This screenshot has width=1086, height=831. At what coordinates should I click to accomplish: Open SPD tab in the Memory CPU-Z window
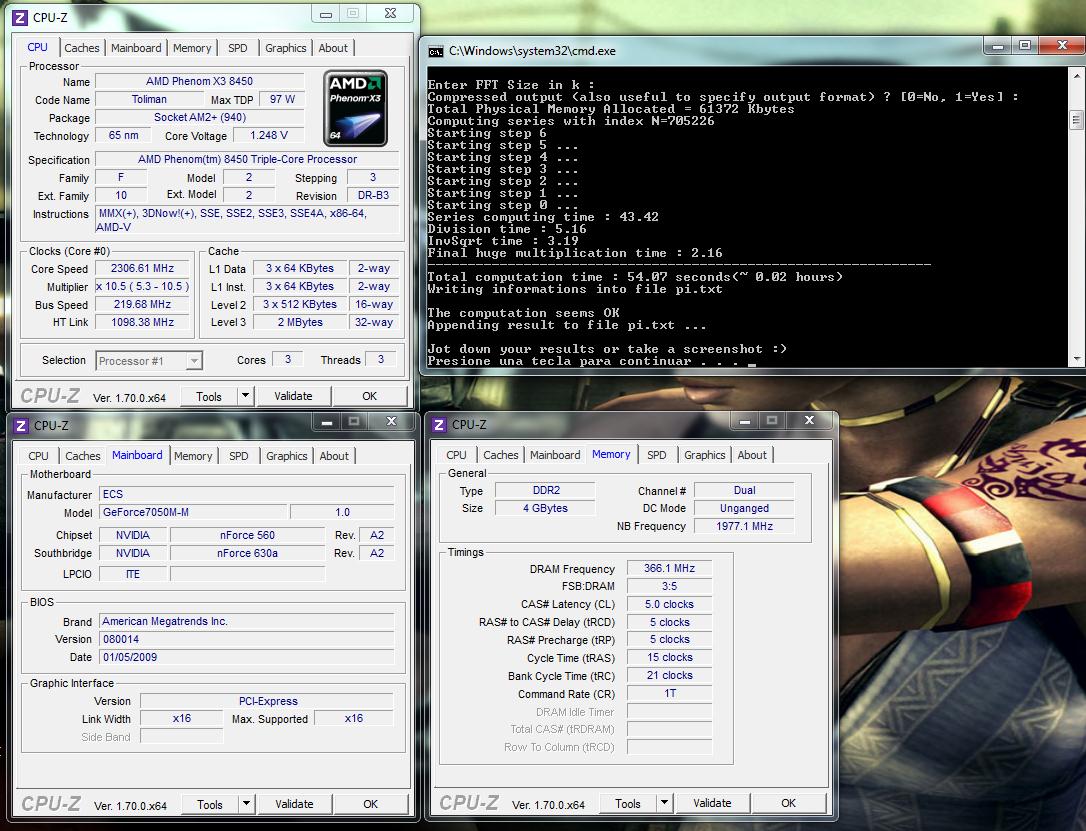(657, 455)
